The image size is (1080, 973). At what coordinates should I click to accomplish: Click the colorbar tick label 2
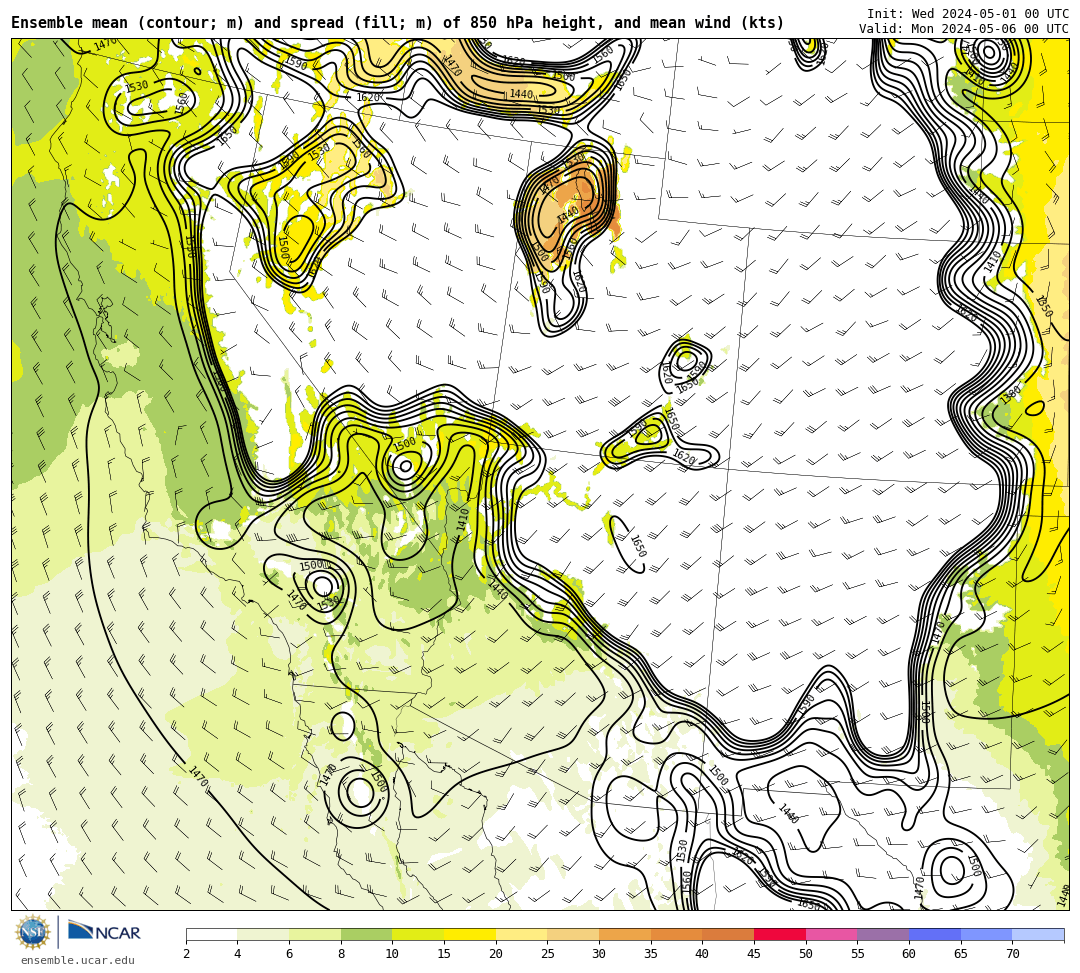[x=187, y=954]
